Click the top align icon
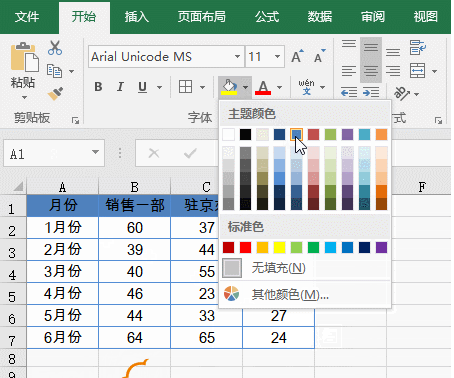454x378 pixels. point(349,45)
